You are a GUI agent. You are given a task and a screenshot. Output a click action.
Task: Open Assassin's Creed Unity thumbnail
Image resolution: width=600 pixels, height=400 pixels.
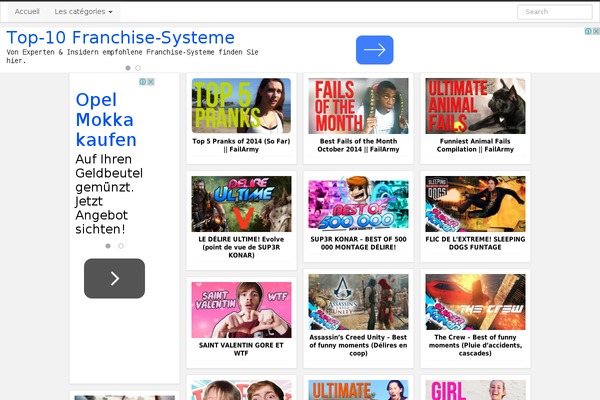point(358,302)
